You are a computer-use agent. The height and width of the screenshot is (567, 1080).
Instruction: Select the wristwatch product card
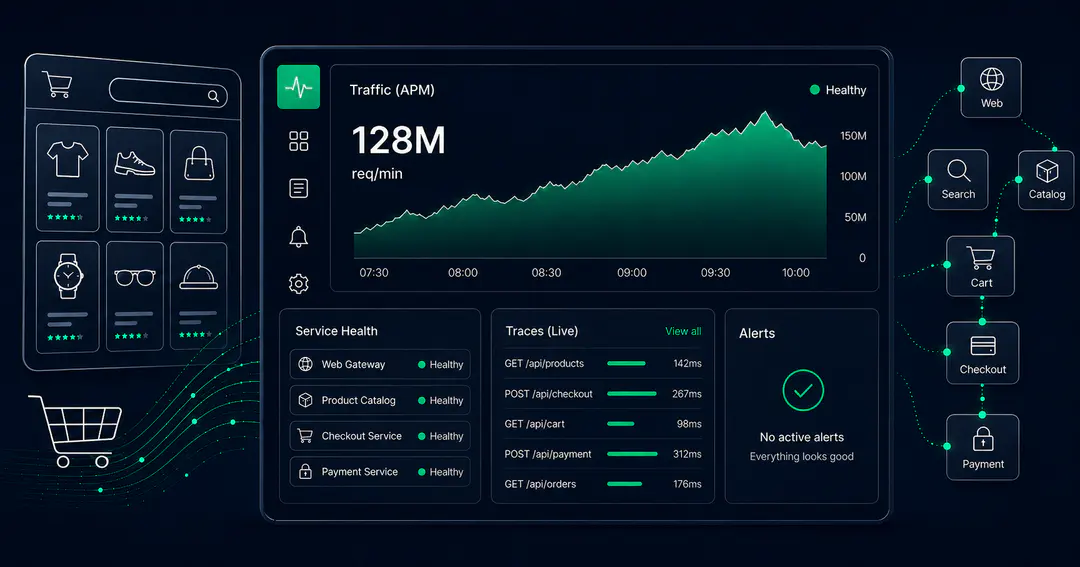click(68, 296)
